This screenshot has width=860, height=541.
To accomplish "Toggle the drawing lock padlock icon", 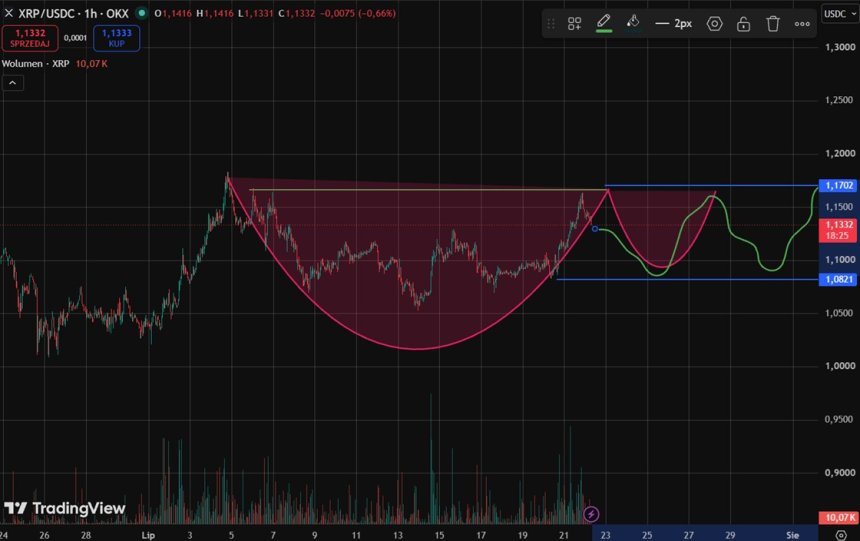I will 744,24.
